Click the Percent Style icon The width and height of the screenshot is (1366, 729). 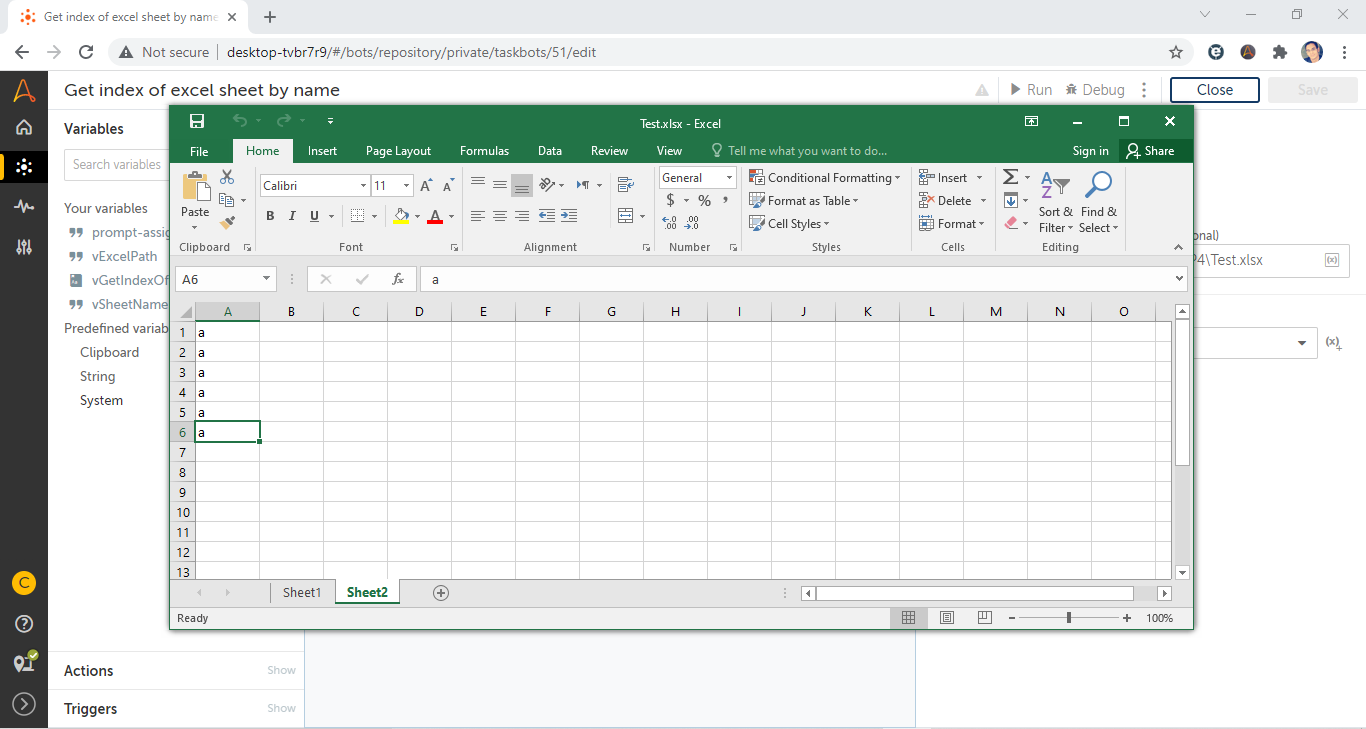coord(704,201)
